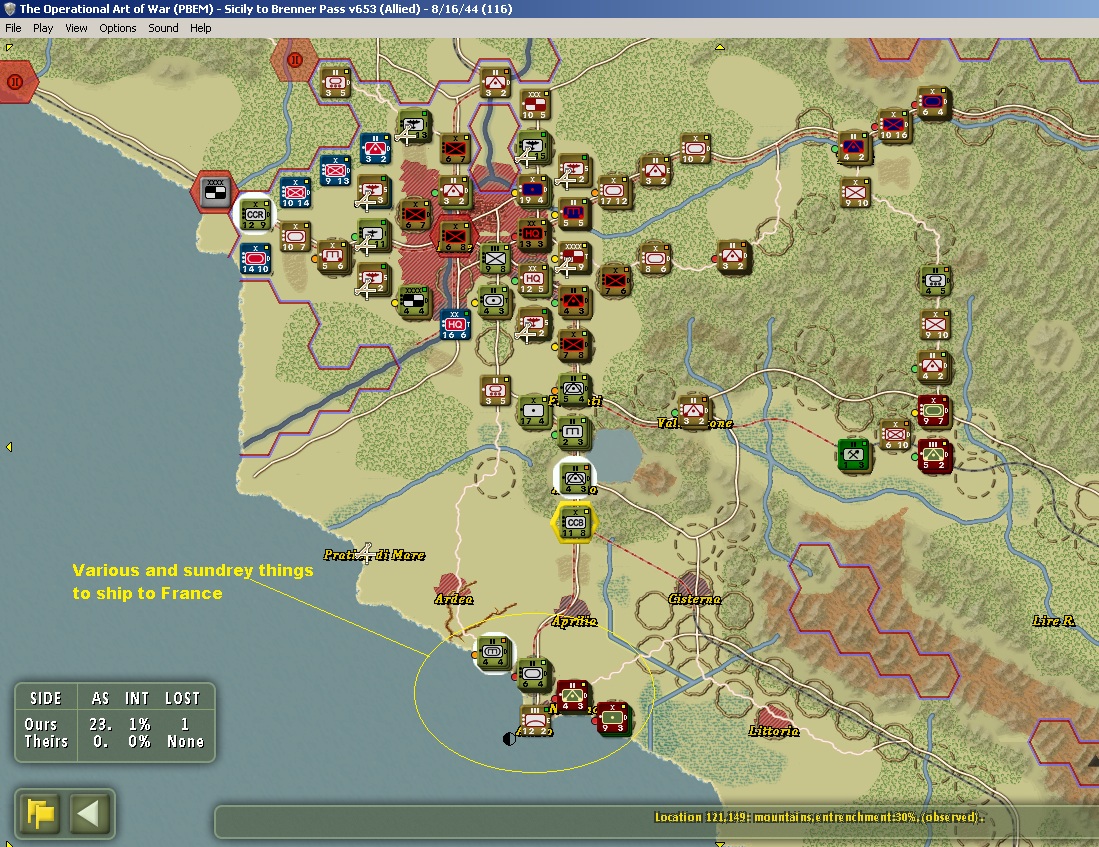Viewport: 1099px width, 847px height.
Task: Select the bright green engineer unit 1 3
Action: [x=853, y=455]
